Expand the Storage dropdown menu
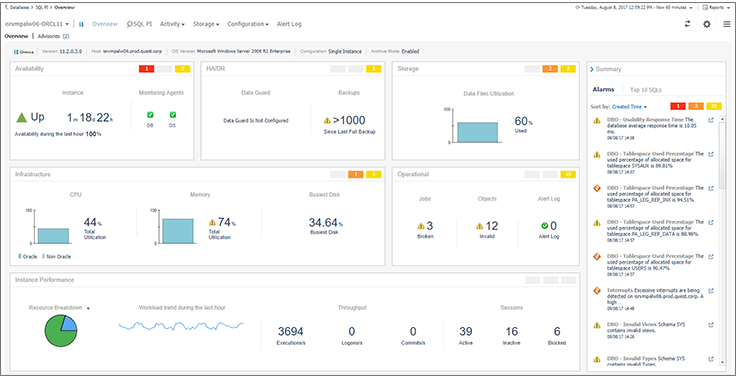This screenshot has width=736, height=378. tap(206, 24)
